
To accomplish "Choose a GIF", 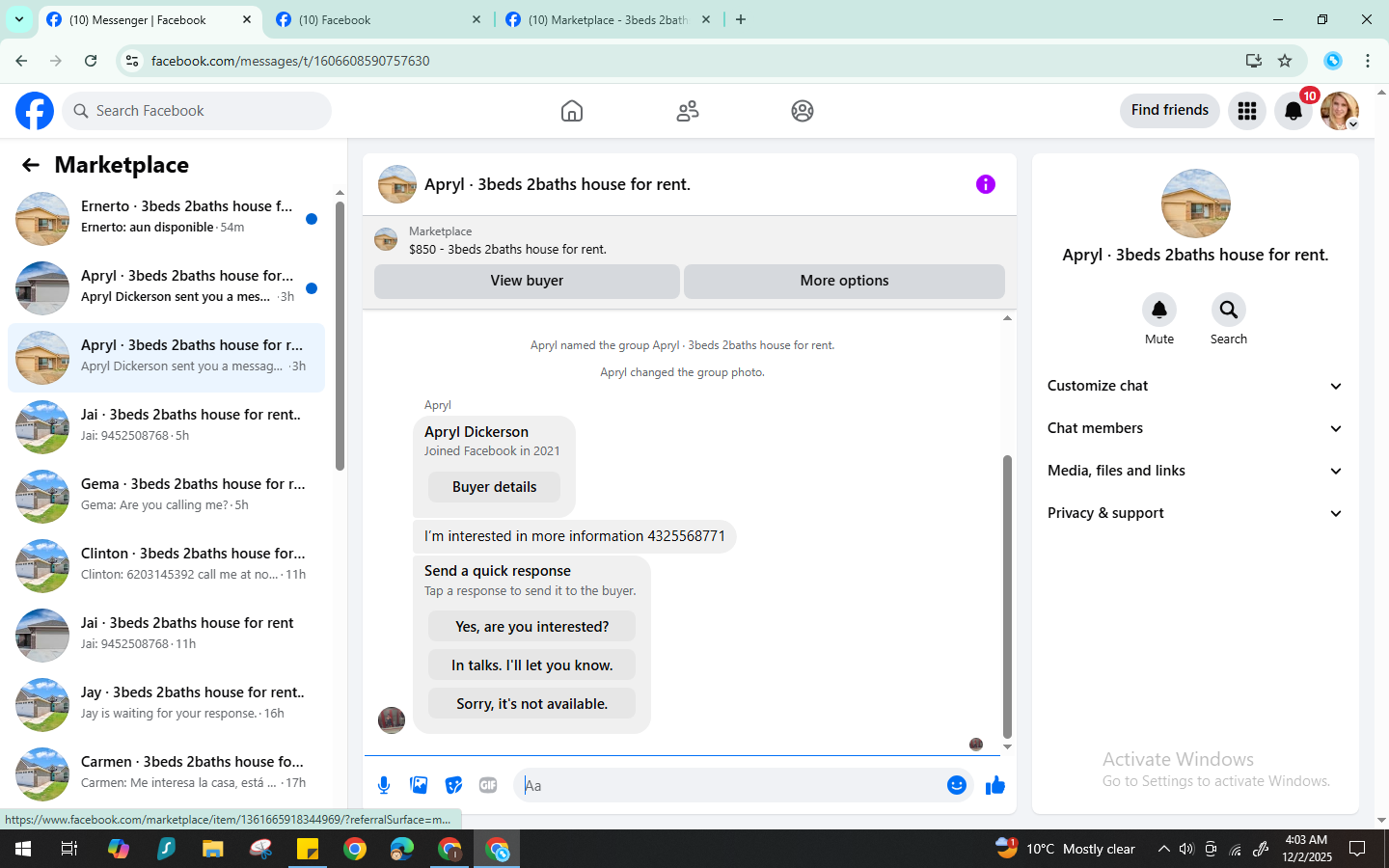I will click(x=488, y=785).
